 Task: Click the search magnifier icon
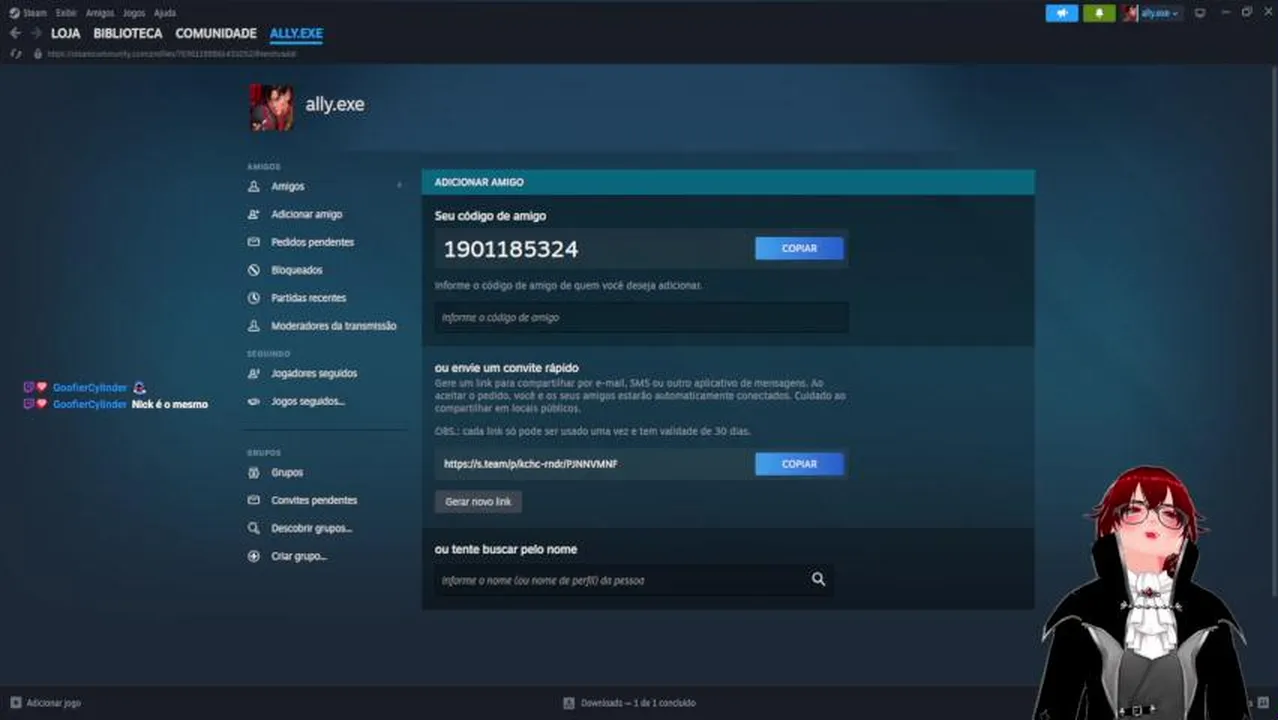(818, 579)
